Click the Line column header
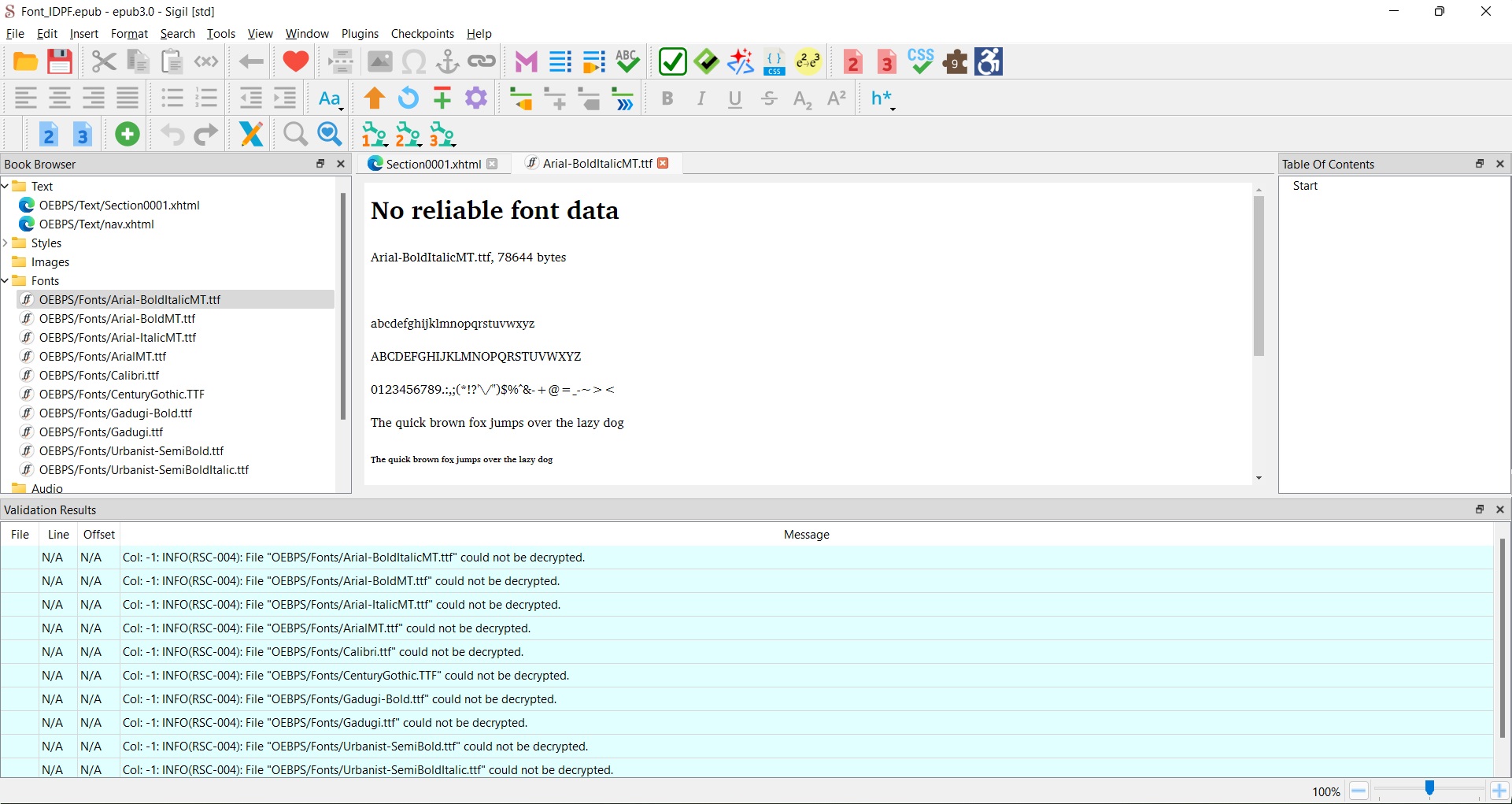The width and height of the screenshot is (1512, 804). point(58,535)
